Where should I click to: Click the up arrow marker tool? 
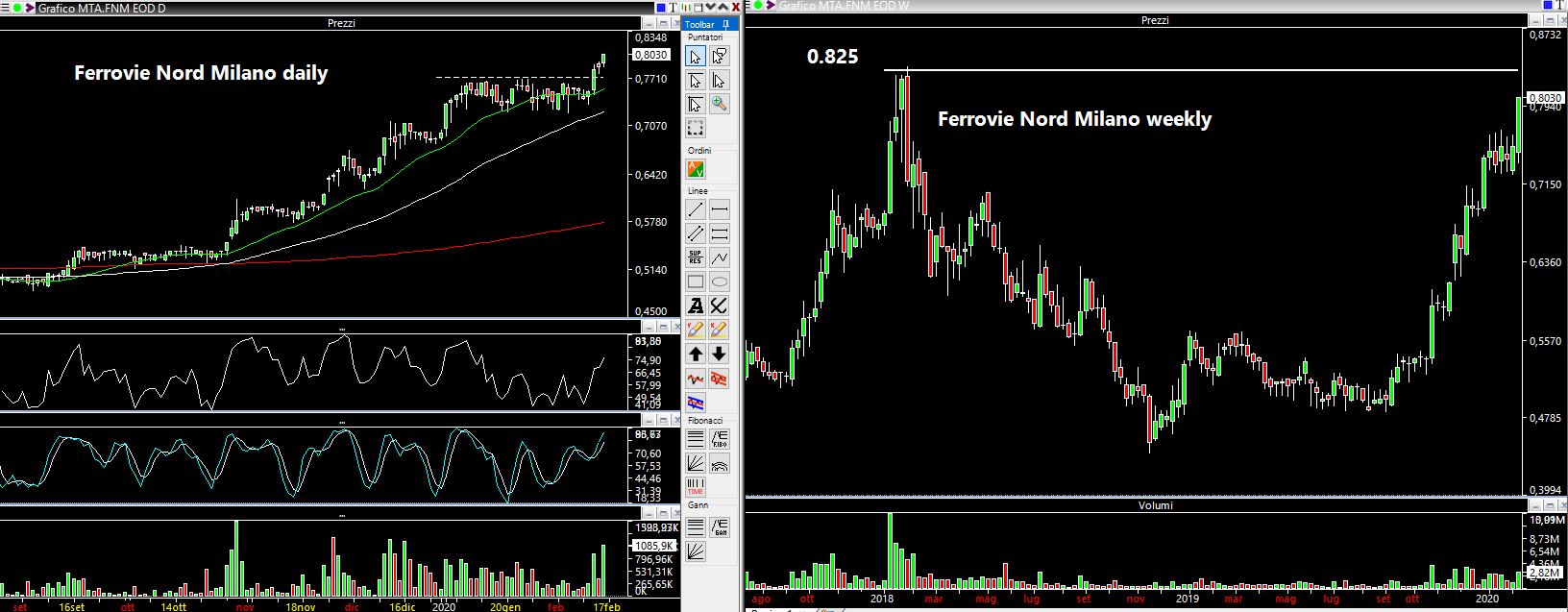point(696,354)
